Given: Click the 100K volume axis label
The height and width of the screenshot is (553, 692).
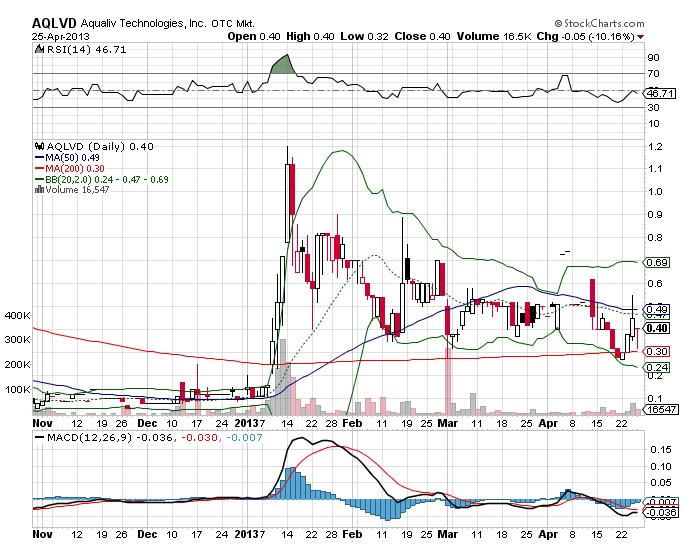Looking at the screenshot, I should [18, 390].
